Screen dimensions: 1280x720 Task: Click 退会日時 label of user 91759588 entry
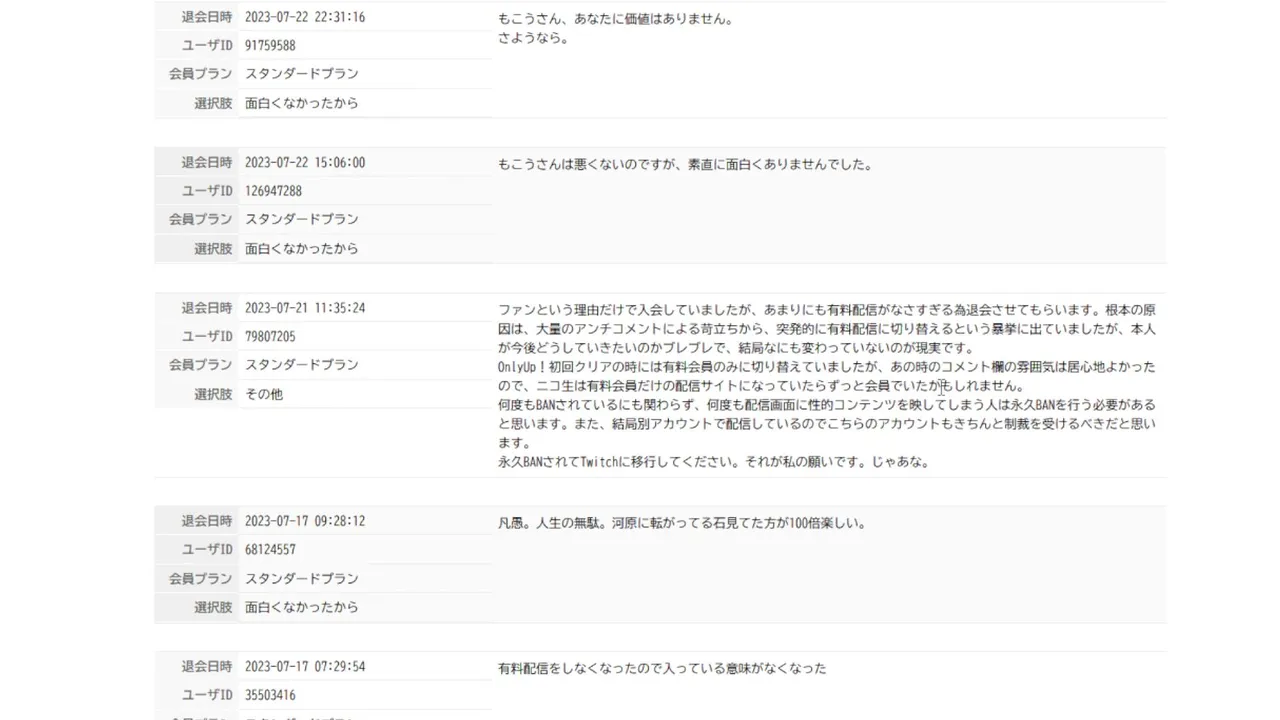point(207,18)
